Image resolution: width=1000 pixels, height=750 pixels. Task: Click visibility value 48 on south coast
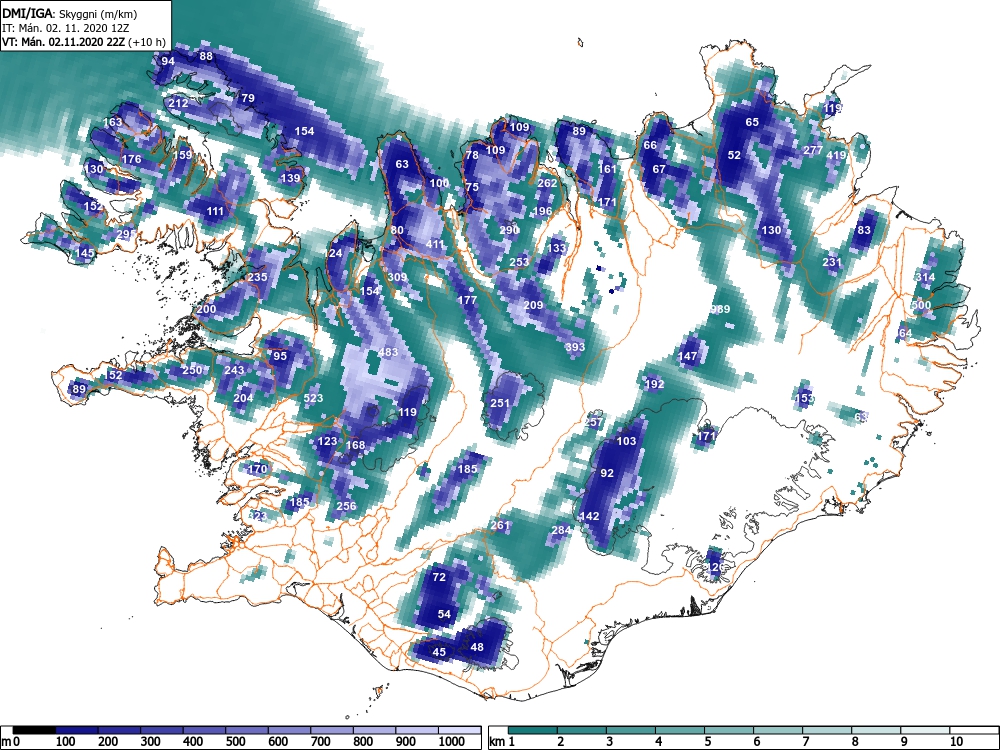[x=477, y=647]
